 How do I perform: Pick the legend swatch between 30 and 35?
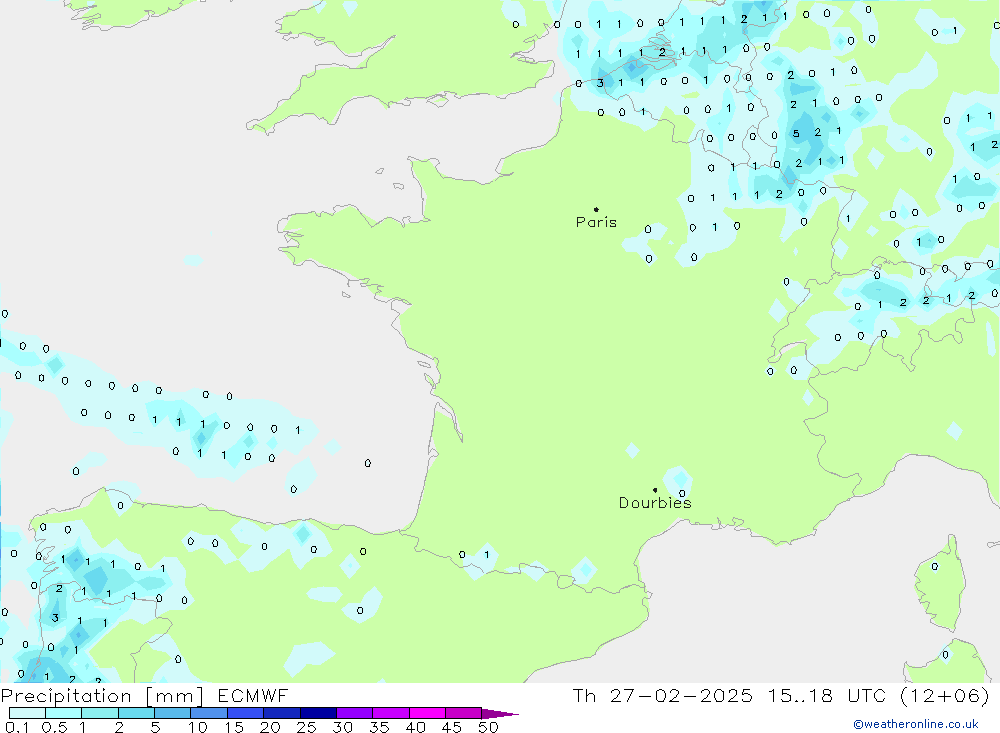pyautogui.click(x=355, y=713)
